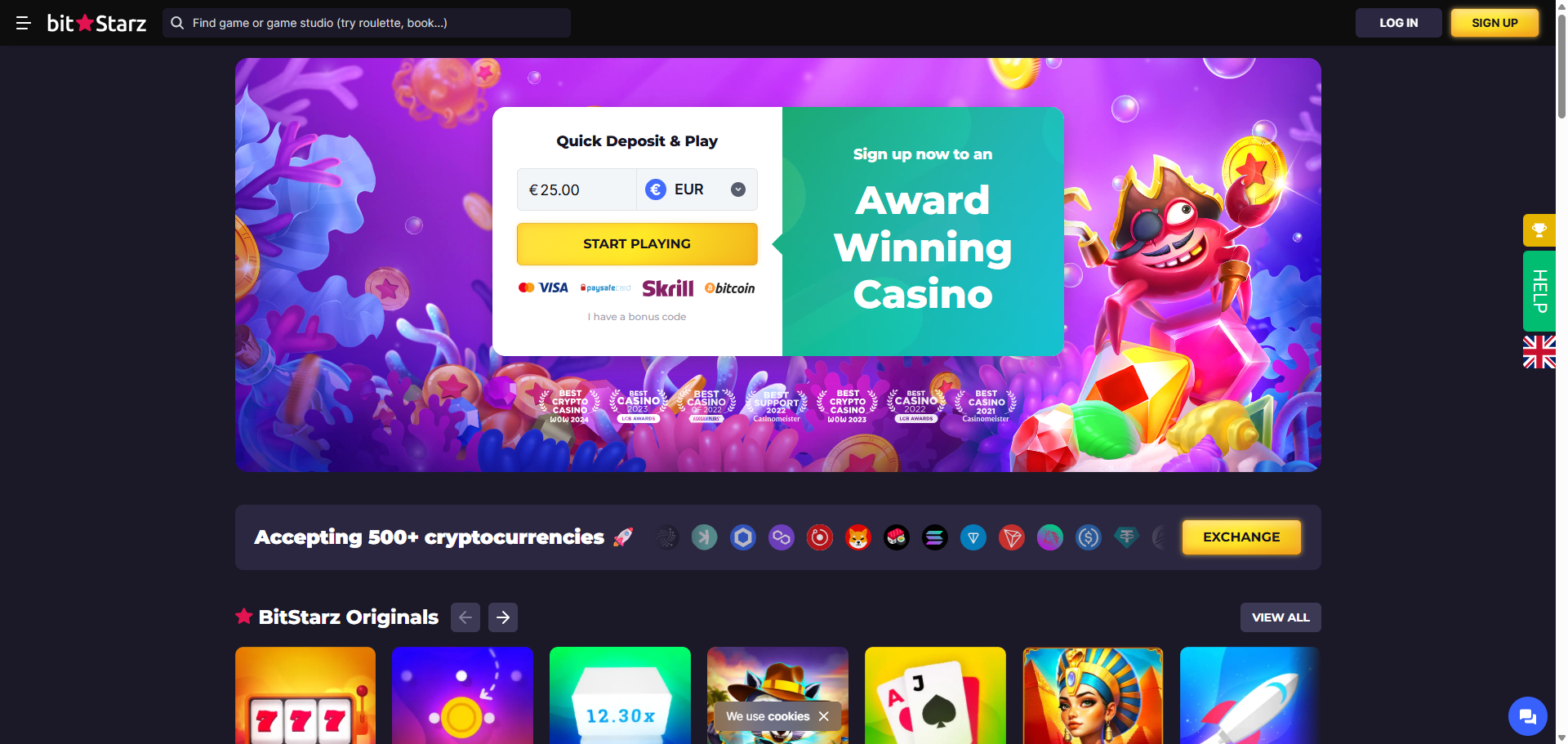The image size is (1568, 744).
Task: Open the live chat bubble icon
Action: 1527,716
